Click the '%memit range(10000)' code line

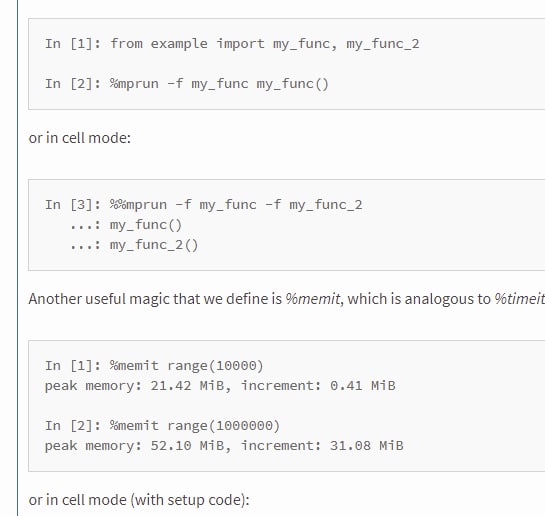(x=154, y=366)
